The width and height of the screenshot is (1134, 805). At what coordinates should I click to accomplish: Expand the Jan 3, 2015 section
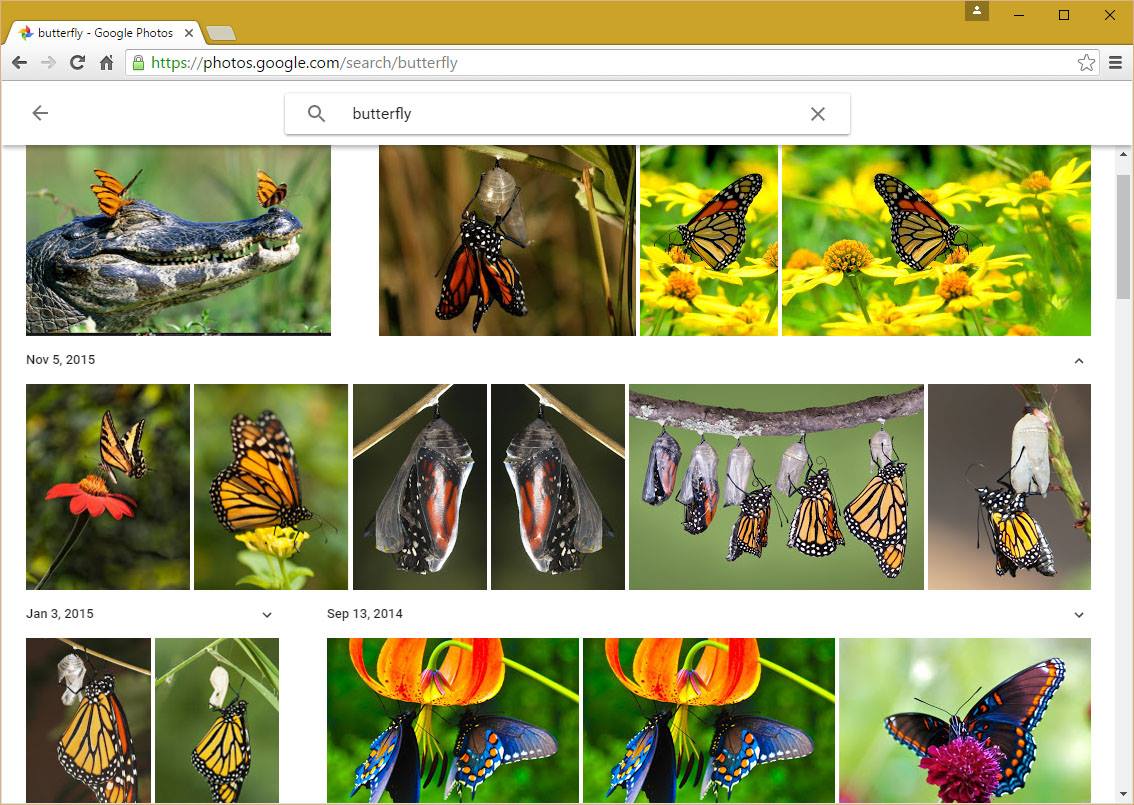coord(266,615)
